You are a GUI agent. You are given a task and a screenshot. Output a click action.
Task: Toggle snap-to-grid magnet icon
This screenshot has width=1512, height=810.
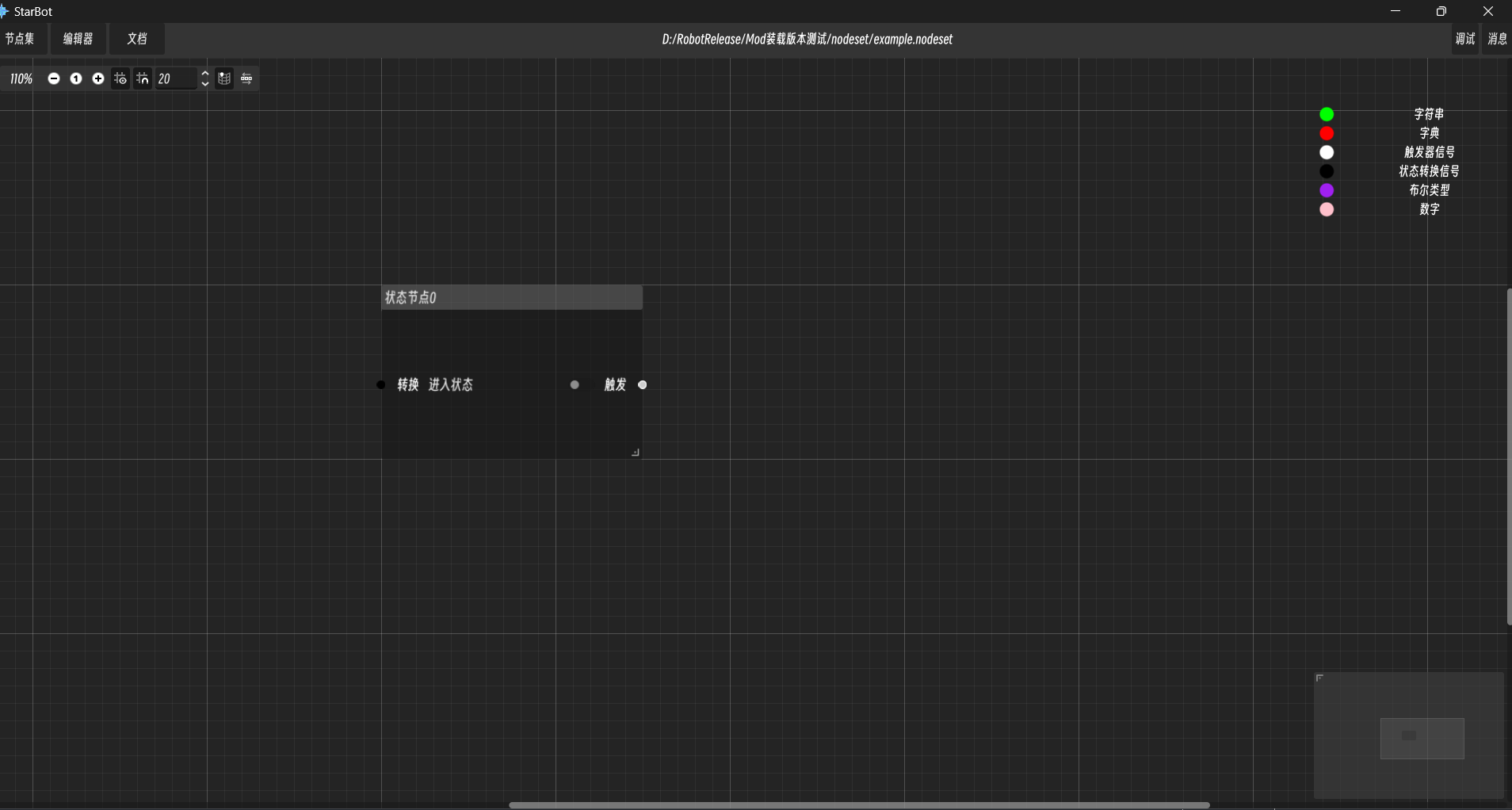click(x=143, y=78)
